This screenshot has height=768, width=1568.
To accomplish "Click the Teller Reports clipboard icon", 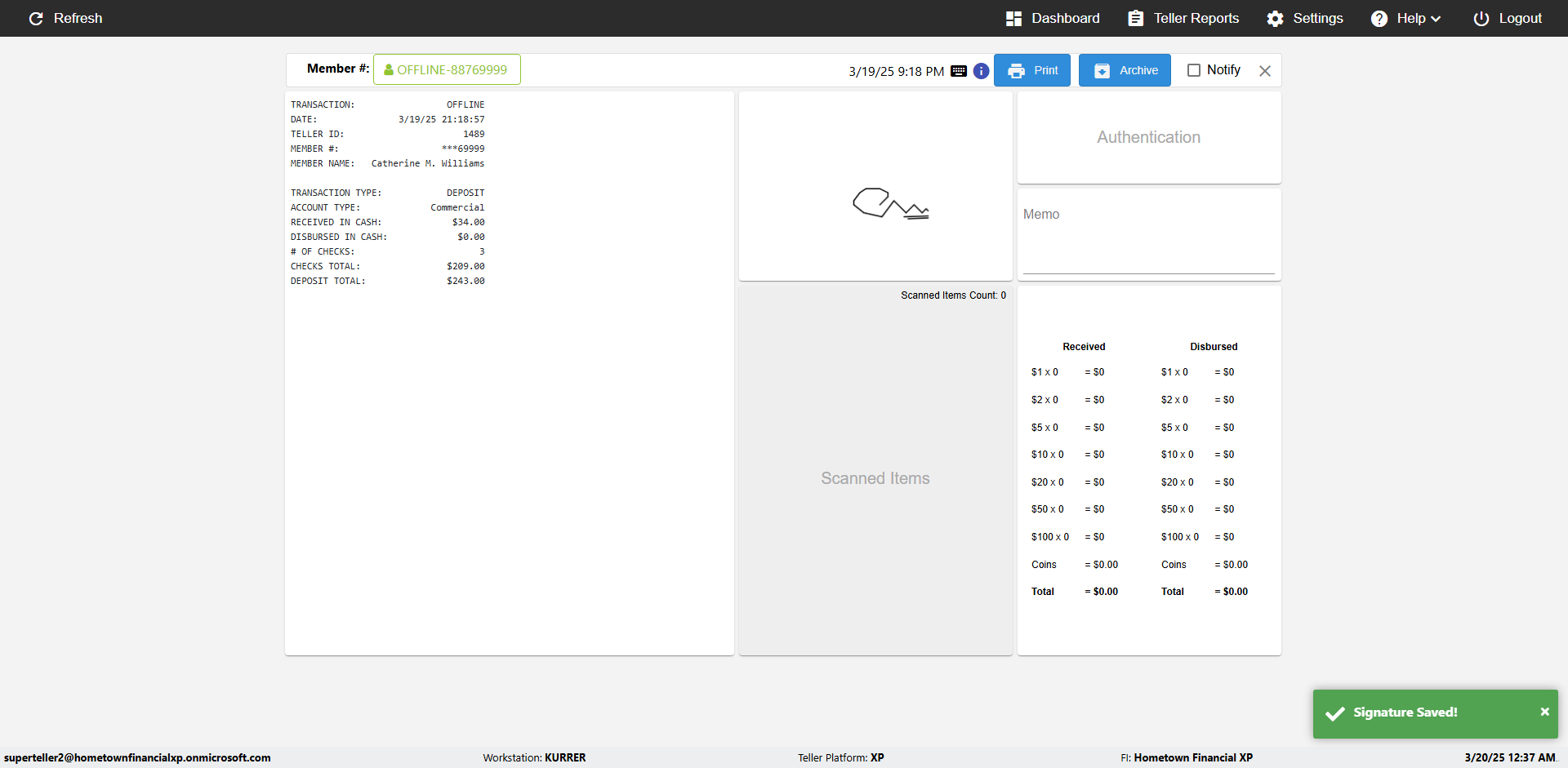I will (1135, 18).
